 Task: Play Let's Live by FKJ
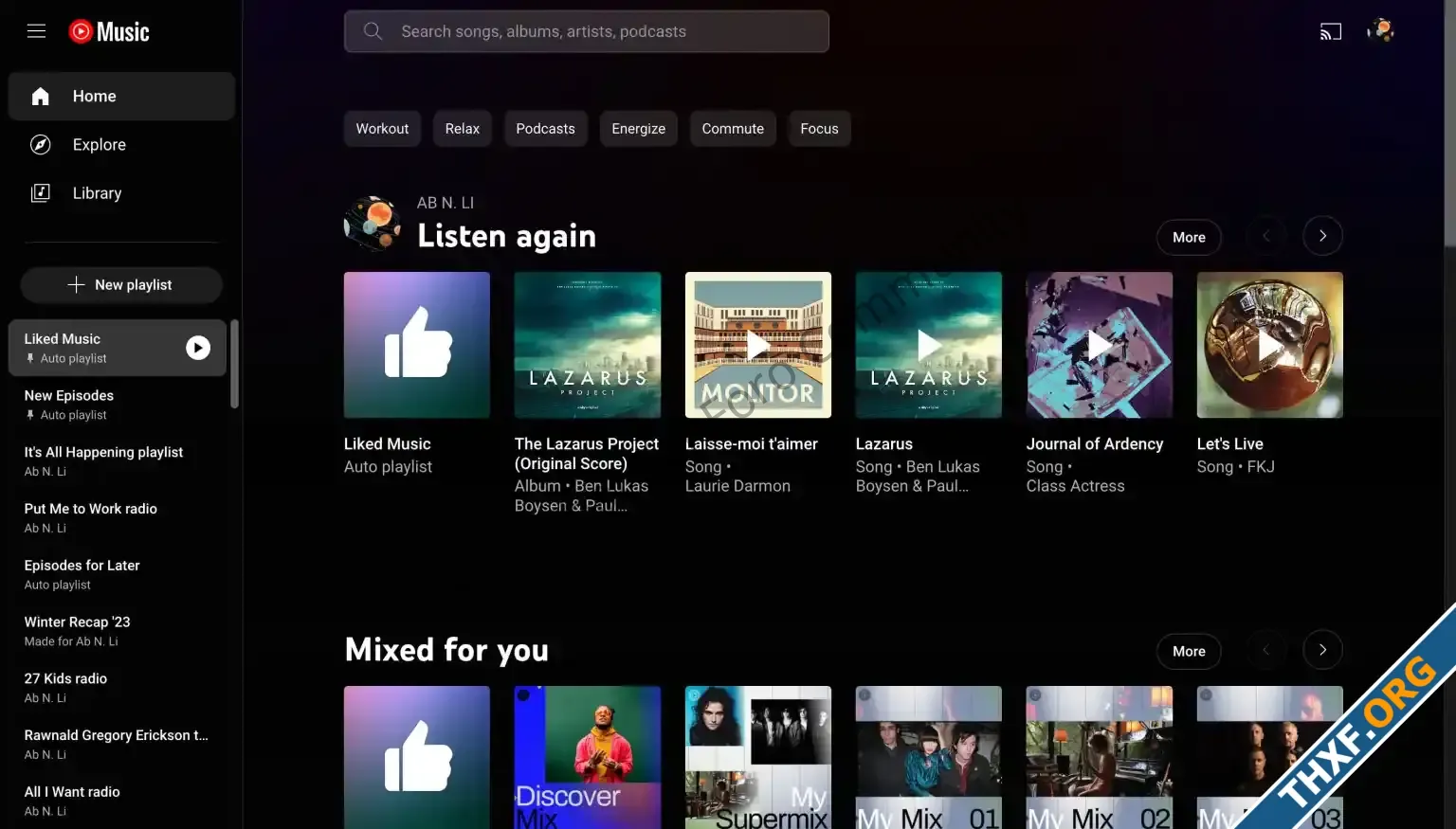1270,345
